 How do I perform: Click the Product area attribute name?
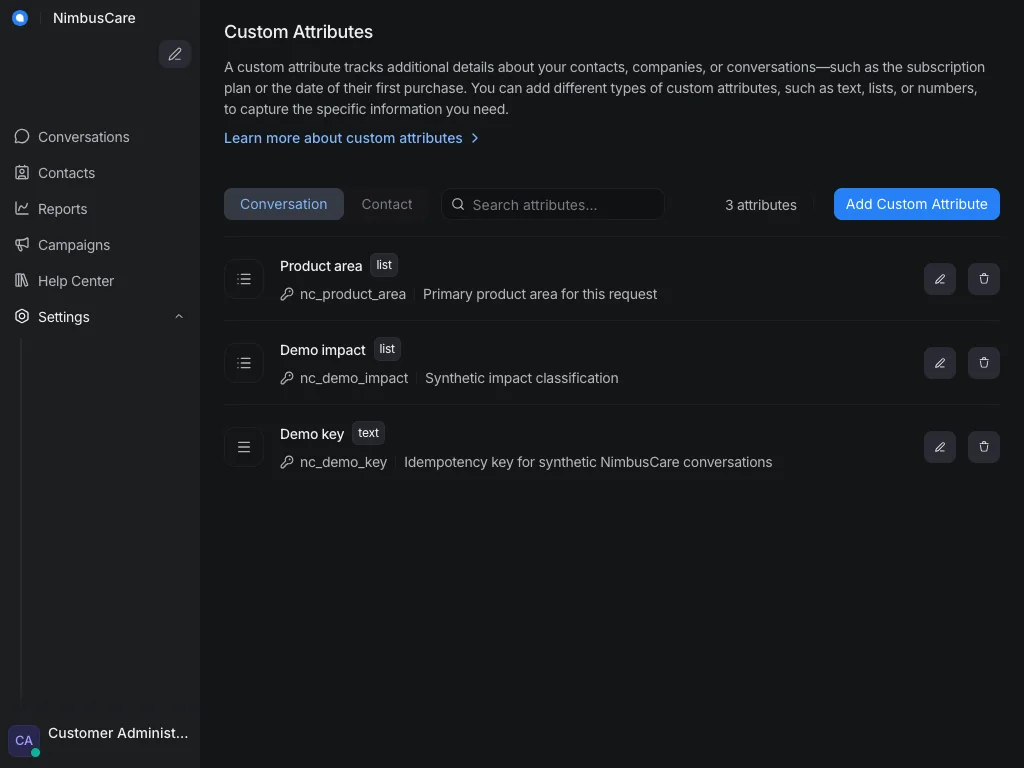pyautogui.click(x=321, y=266)
